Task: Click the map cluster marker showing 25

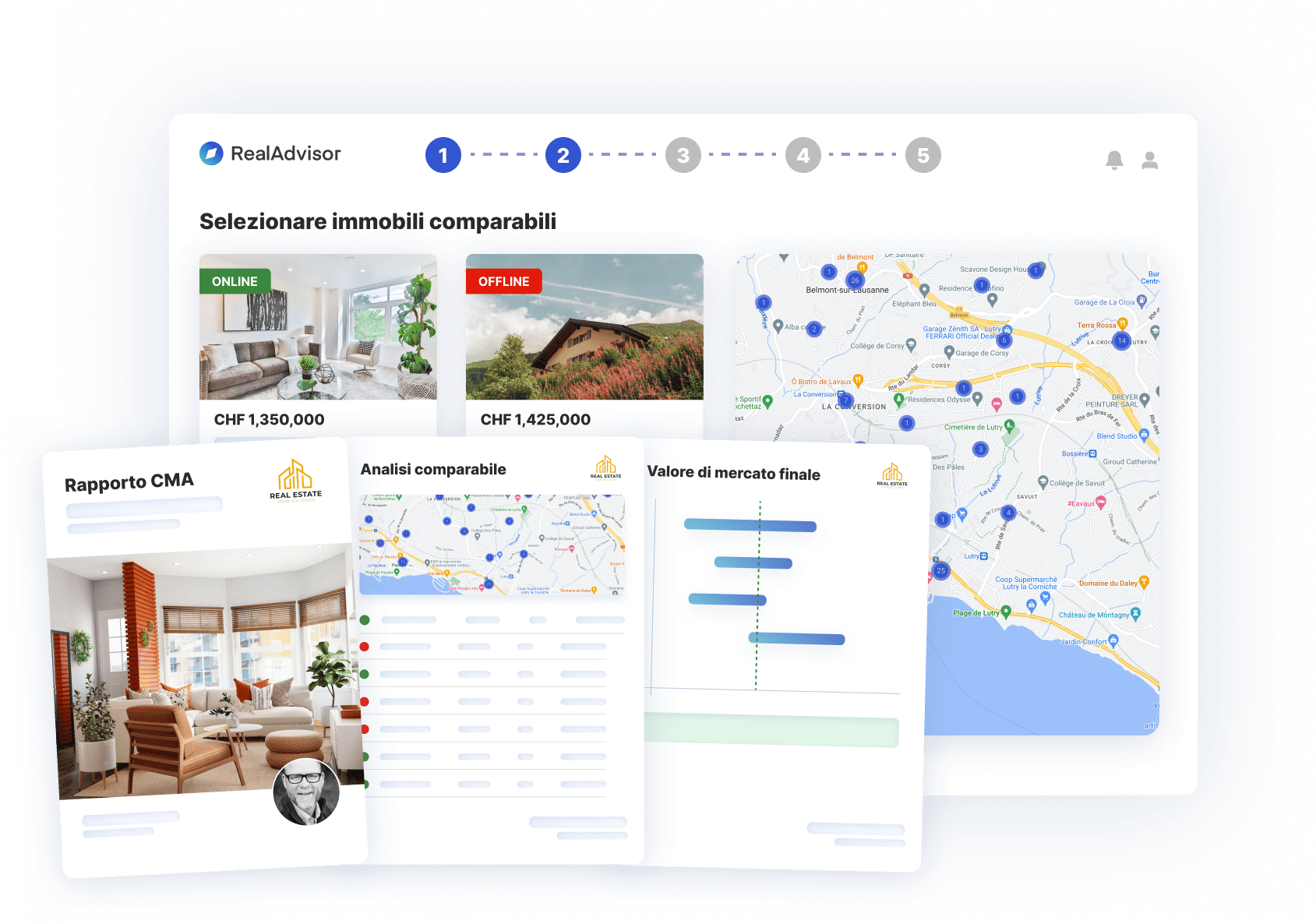Action: click(940, 570)
